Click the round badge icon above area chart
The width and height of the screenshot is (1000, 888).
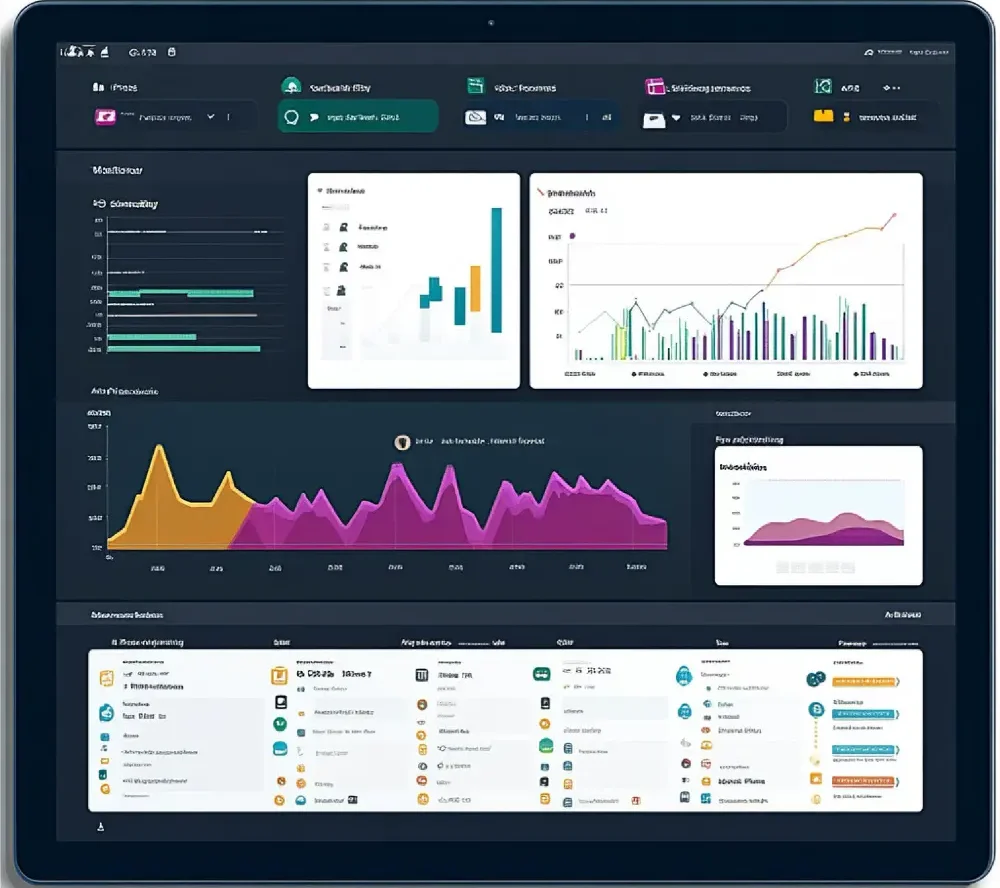coord(402,442)
